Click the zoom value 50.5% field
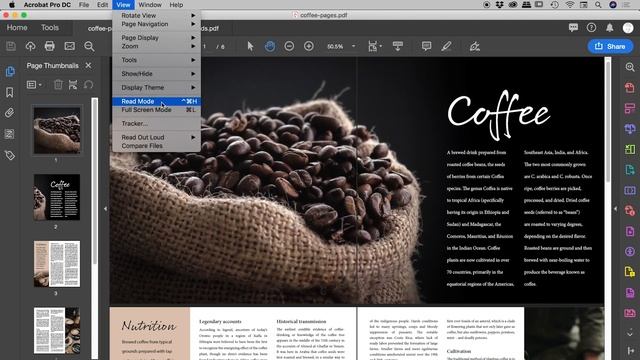The image size is (640, 360). tap(335, 46)
